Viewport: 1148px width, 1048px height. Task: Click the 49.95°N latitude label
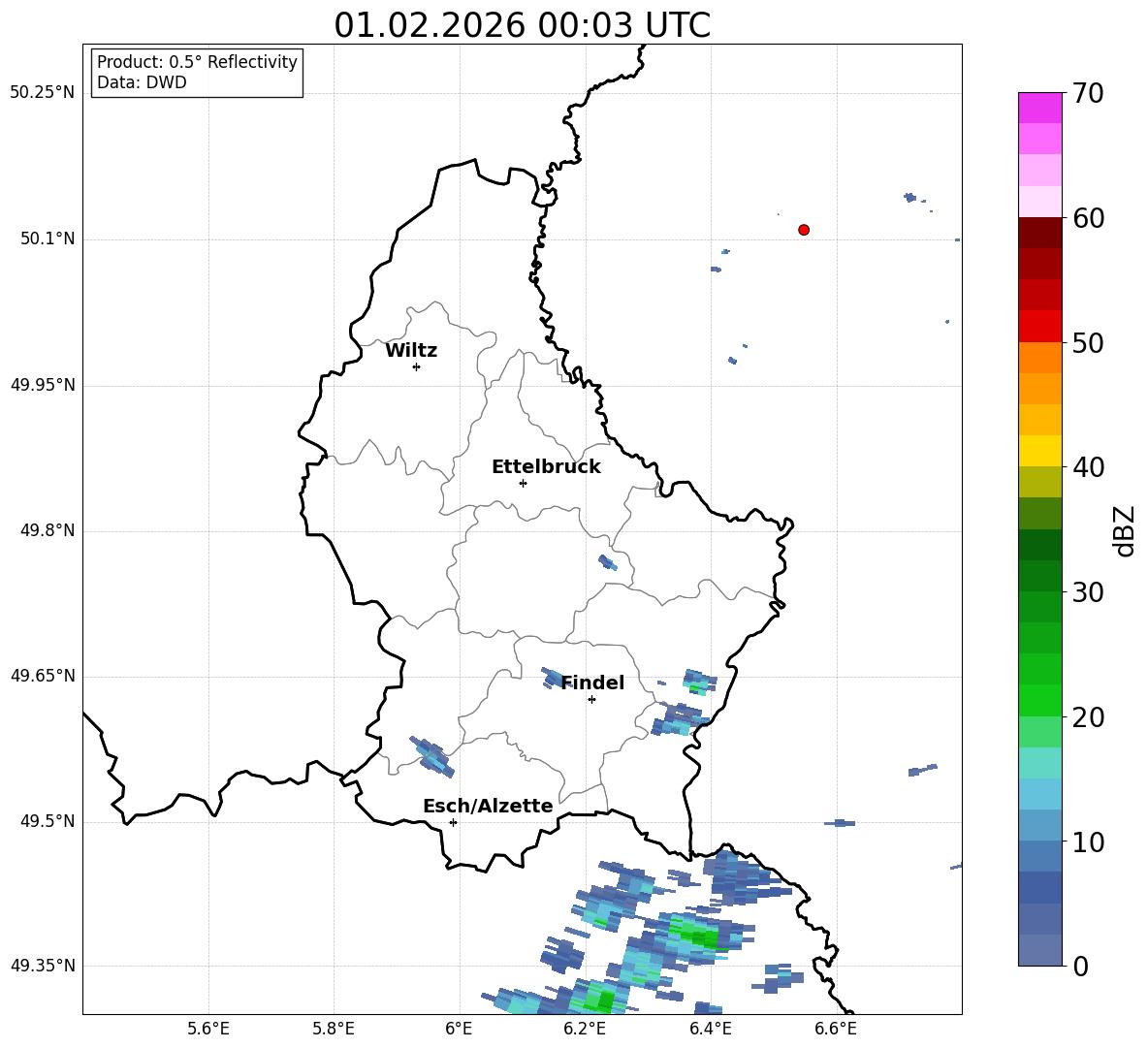coord(43,385)
